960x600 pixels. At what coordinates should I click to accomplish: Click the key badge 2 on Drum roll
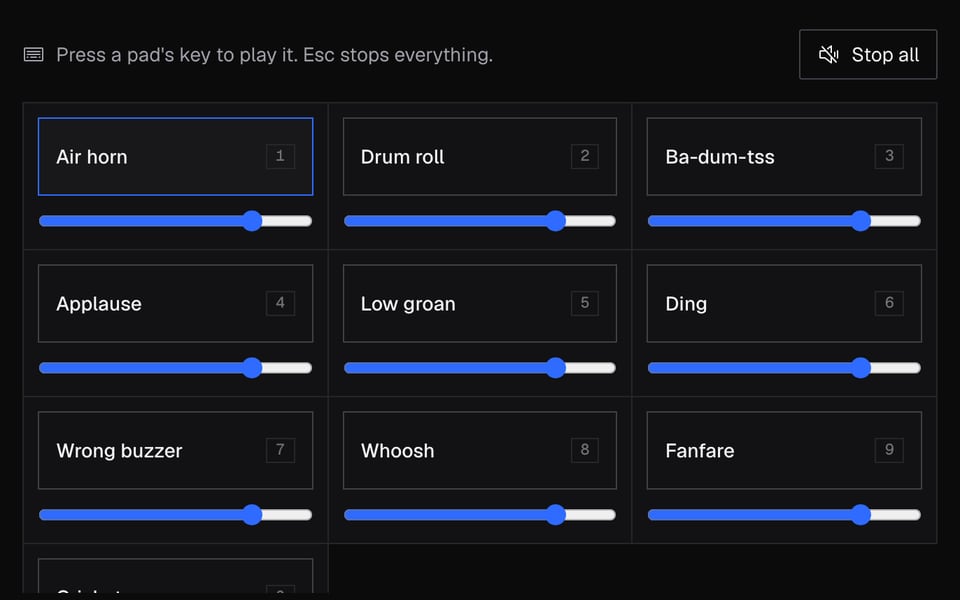pos(585,156)
